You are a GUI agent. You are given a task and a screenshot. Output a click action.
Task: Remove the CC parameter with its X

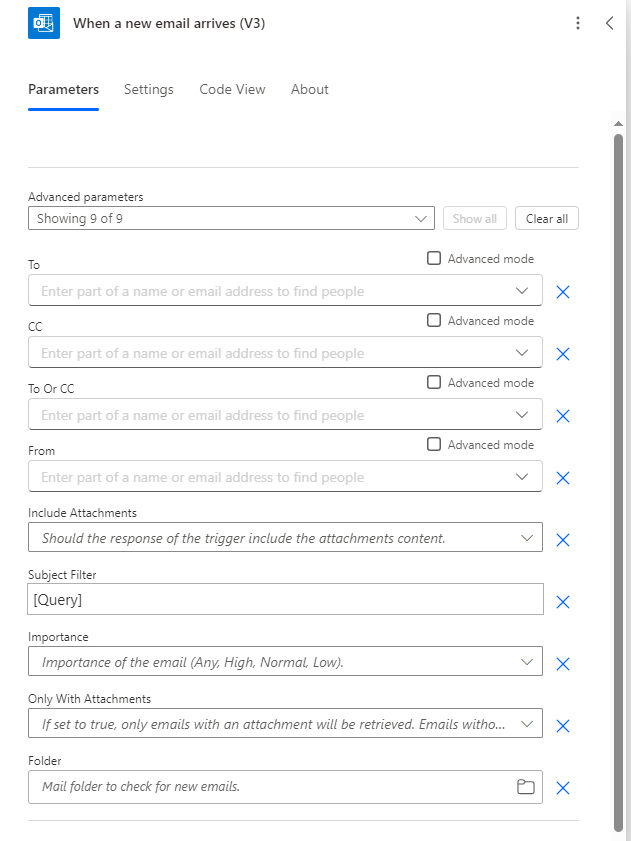(x=562, y=354)
